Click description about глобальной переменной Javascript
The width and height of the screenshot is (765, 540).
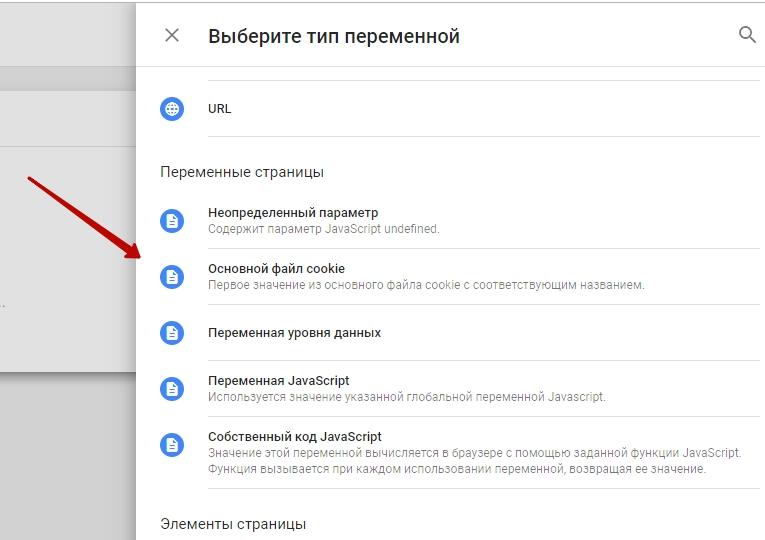click(x=406, y=397)
